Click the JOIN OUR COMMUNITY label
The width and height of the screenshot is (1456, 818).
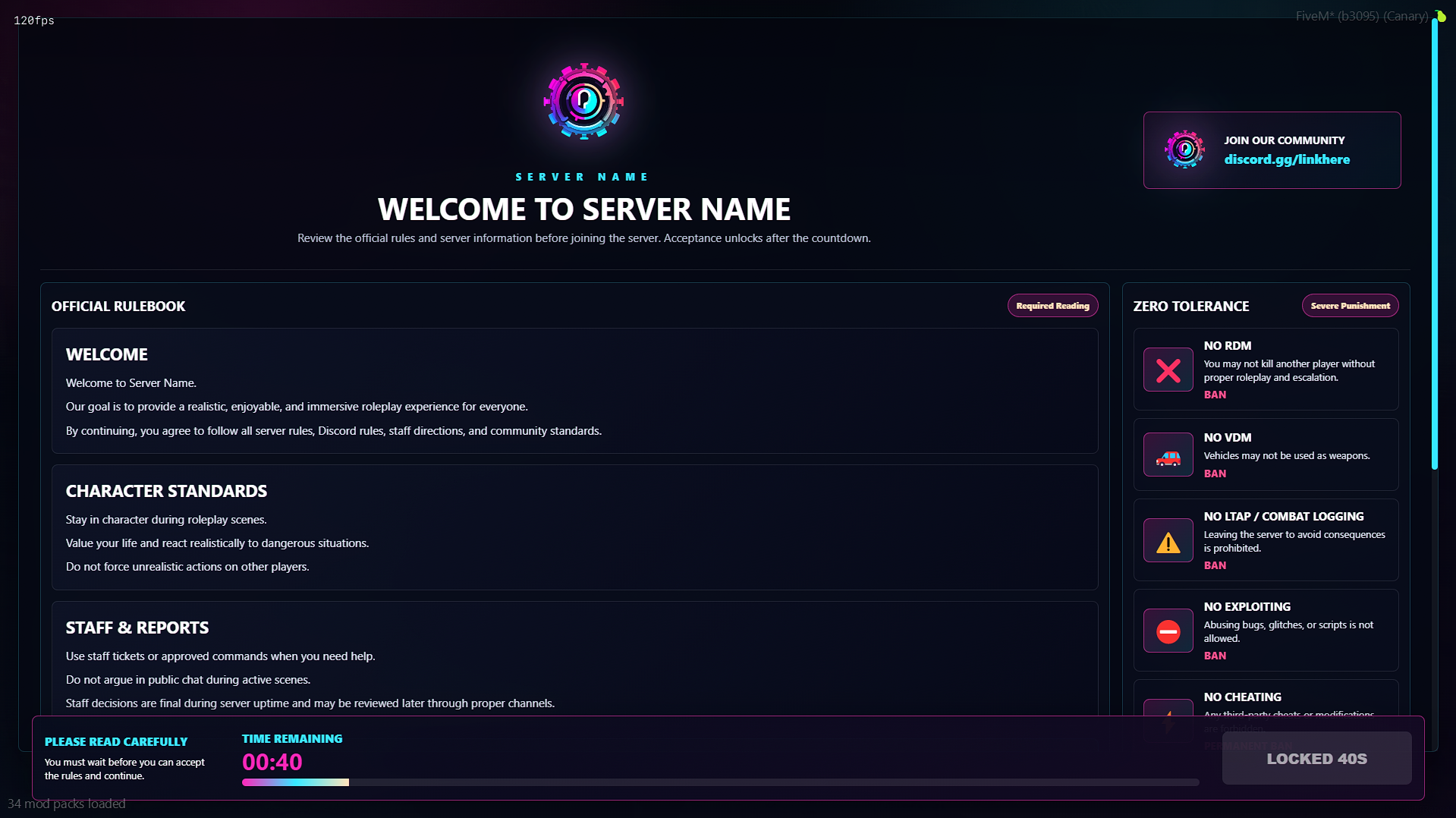tap(1284, 140)
